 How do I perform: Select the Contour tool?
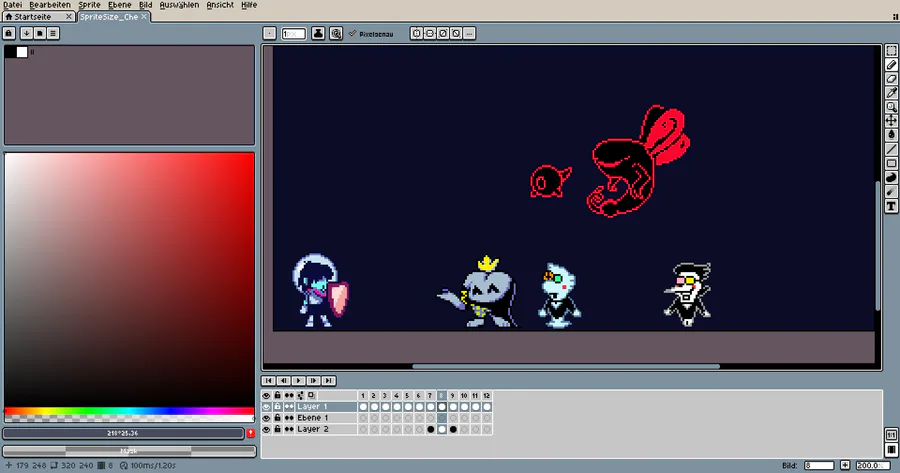coord(891,177)
